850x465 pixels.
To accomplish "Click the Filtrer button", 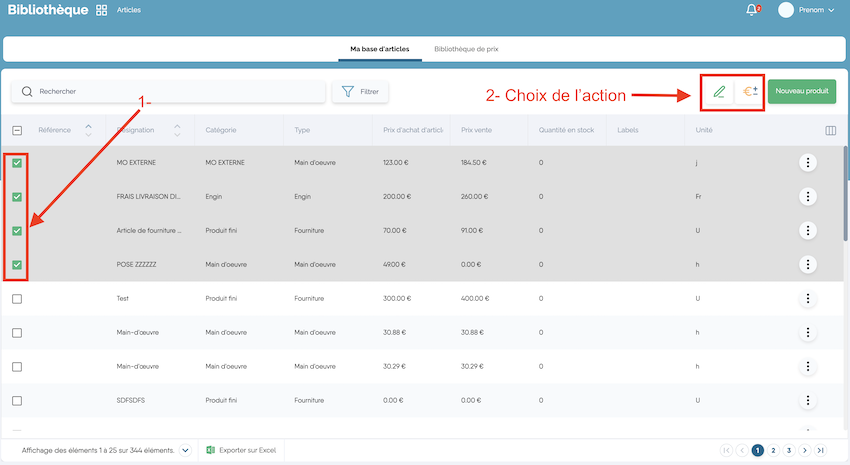I will pos(360,91).
